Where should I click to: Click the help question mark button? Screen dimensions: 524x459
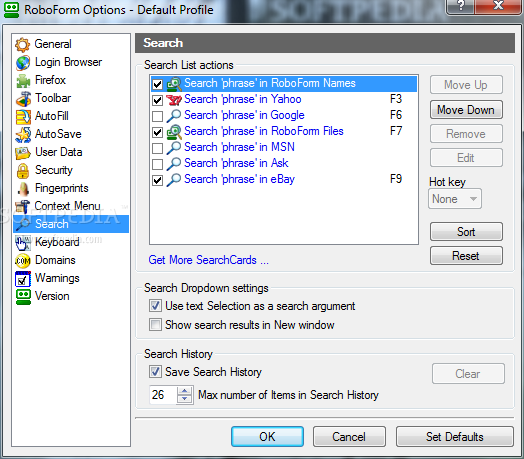[461, 6]
